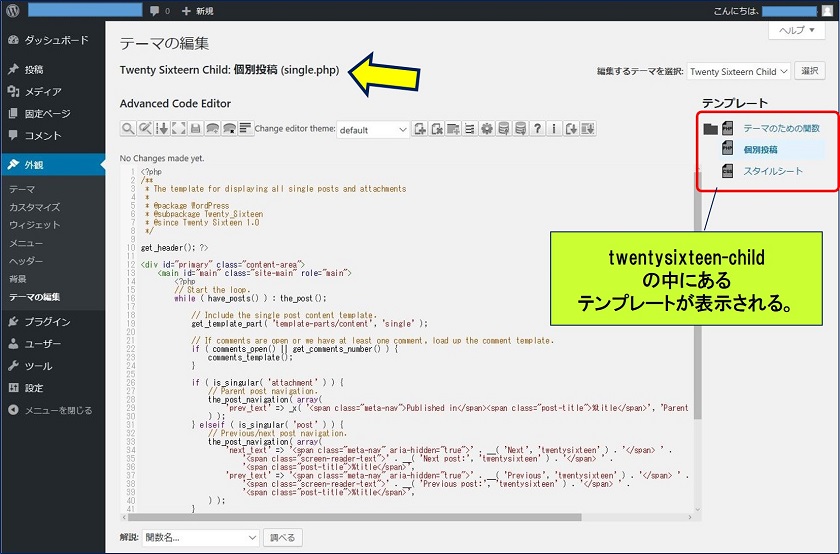Image resolution: width=840 pixels, height=554 pixels.
Task: Go to テーマ submenu
Action: [22, 189]
